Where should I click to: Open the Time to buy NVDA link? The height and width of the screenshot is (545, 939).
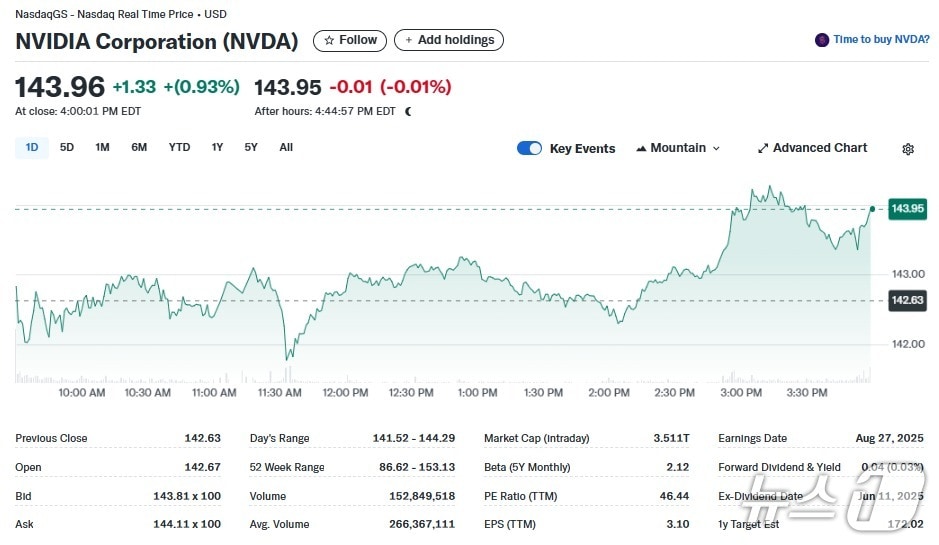pyautogui.click(x=880, y=40)
